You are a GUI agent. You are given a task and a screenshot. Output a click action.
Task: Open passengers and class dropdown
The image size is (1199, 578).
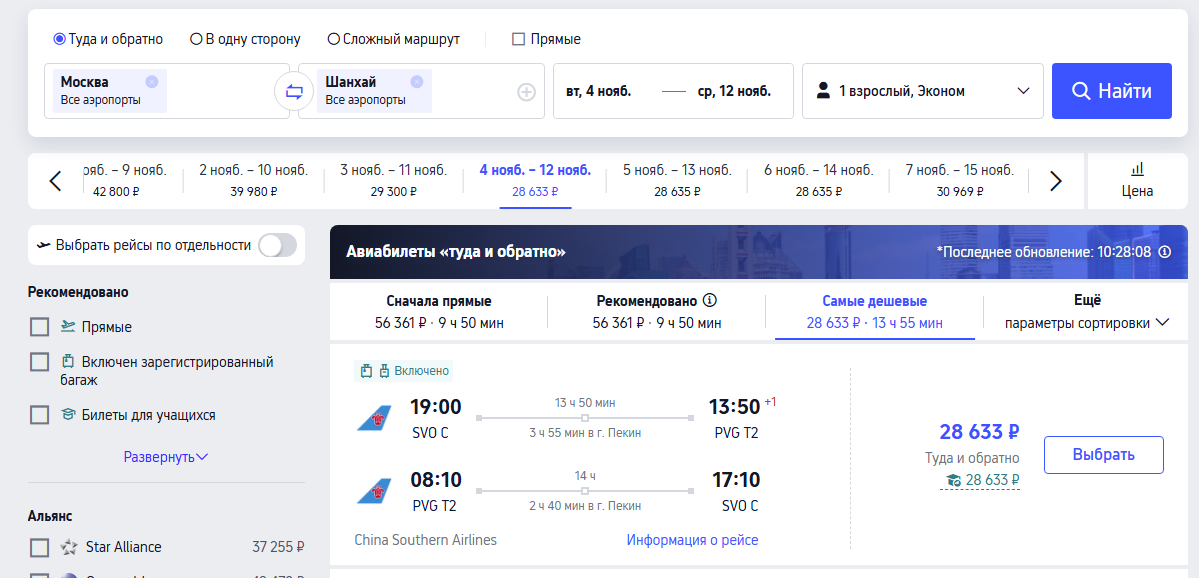923,91
